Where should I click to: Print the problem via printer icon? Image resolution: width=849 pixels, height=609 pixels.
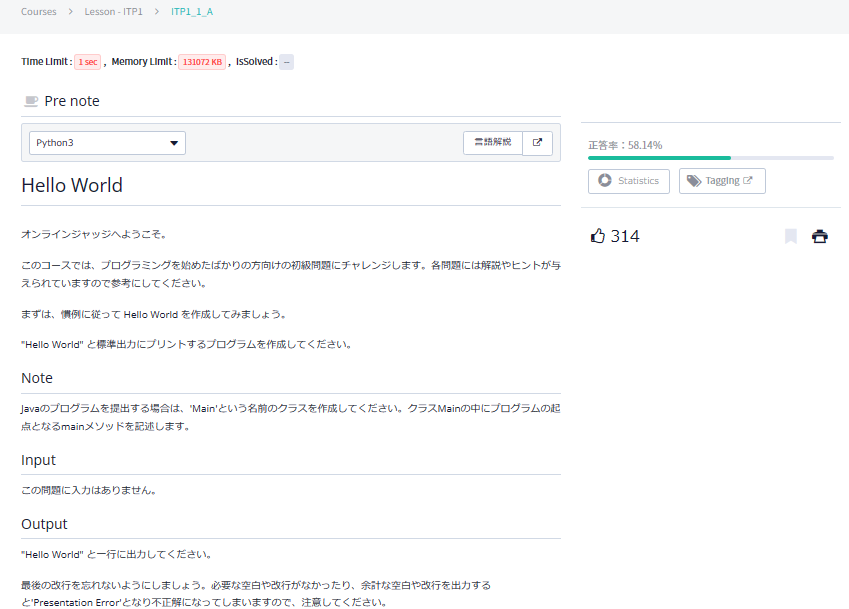point(820,236)
